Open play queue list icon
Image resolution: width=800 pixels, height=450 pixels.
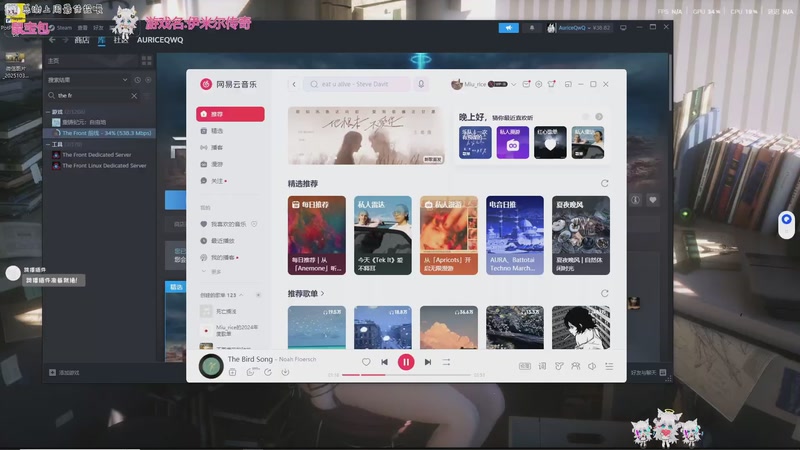tap(609, 366)
